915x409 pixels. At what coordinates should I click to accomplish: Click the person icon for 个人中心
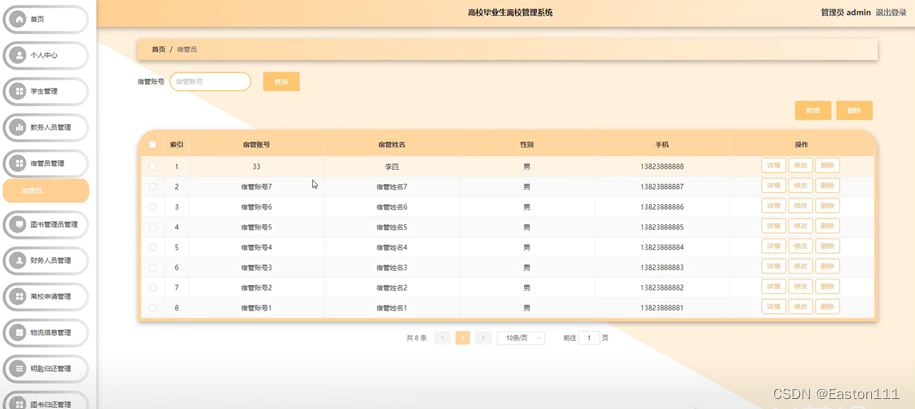[x=19, y=55]
